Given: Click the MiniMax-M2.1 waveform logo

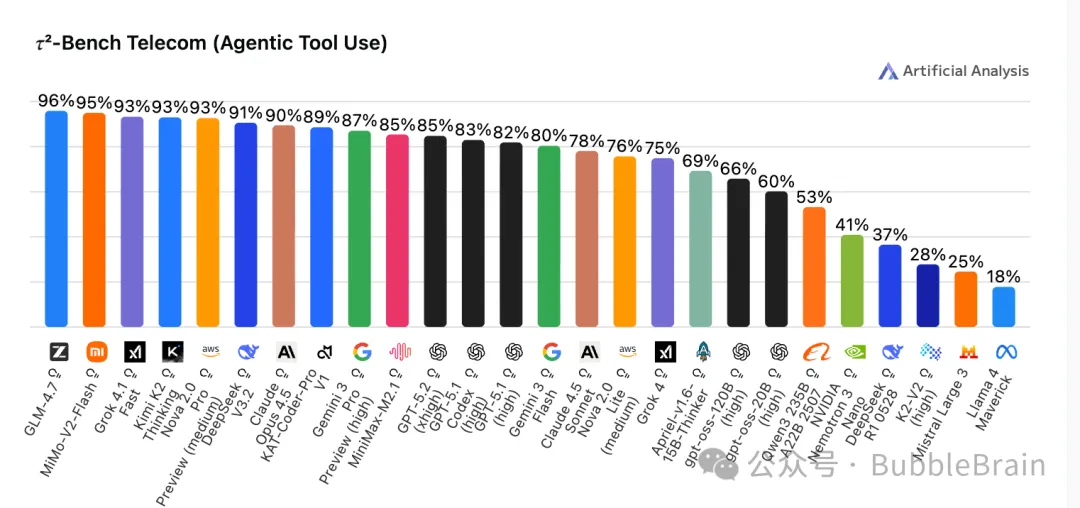Looking at the screenshot, I should [x=399, y=351].
